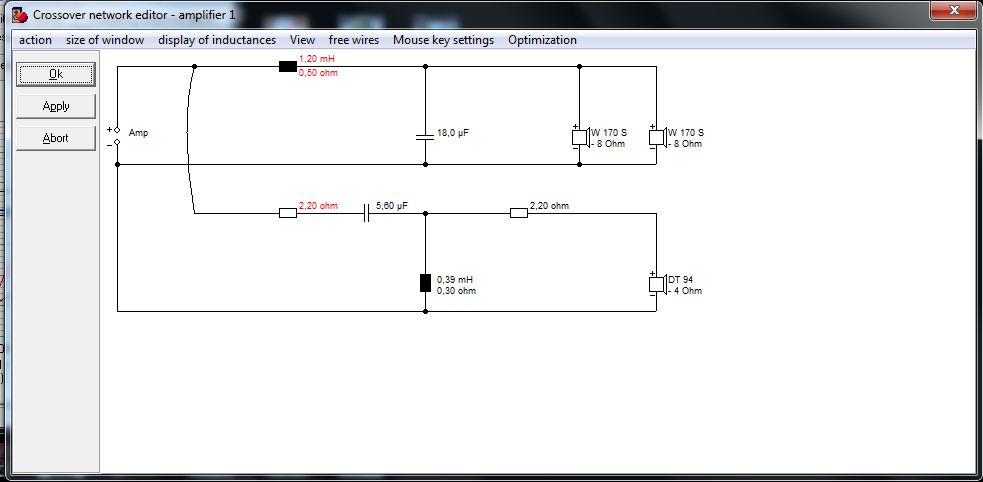This screenshot has height=482, width=983.
Task: Open the View menu
Action: (x=302, y=40)
